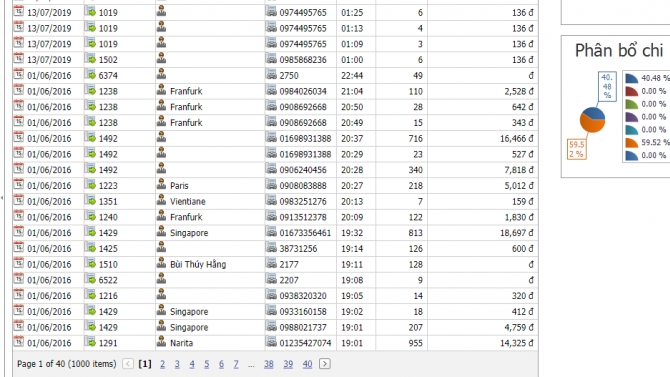Click person icon in the 20:29 row
The height and width of the screenshot is (377, 670).
point(161,153)
